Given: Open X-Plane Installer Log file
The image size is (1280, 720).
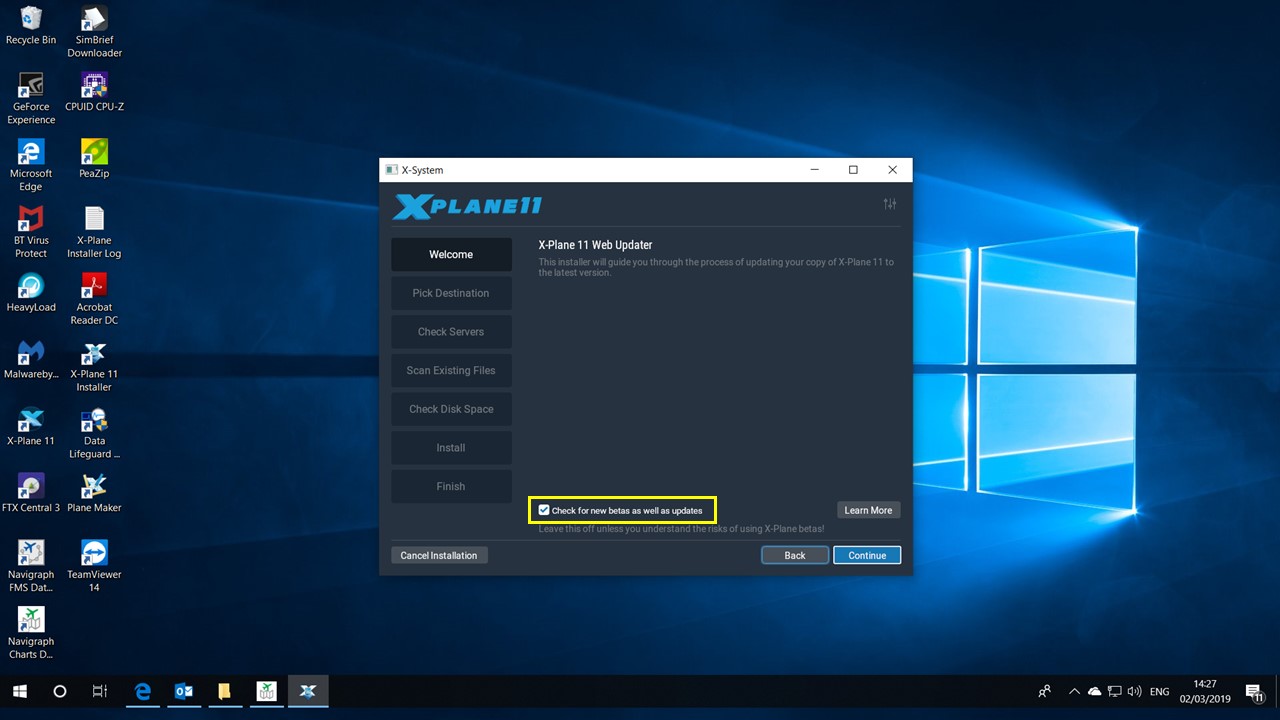Looking at the screenshot, I should 94,232.
